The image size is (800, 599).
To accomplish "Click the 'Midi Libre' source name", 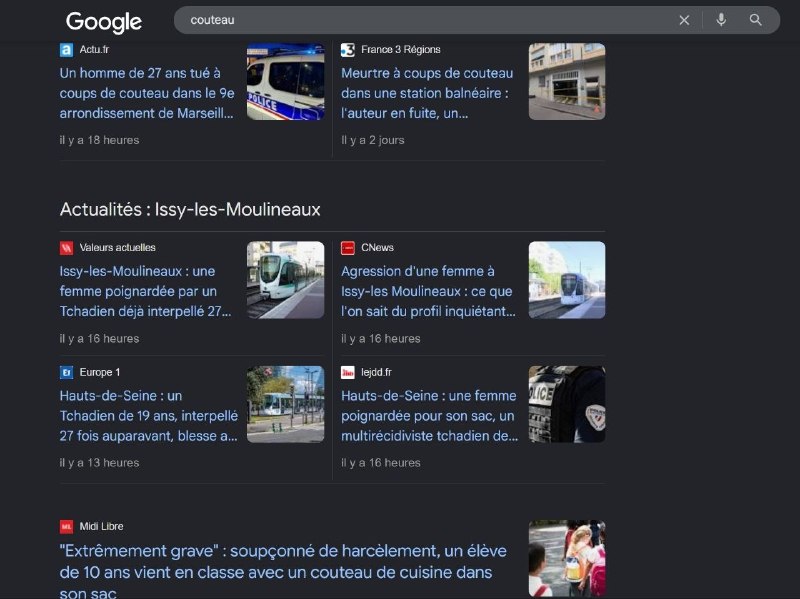I will (101, 526).
